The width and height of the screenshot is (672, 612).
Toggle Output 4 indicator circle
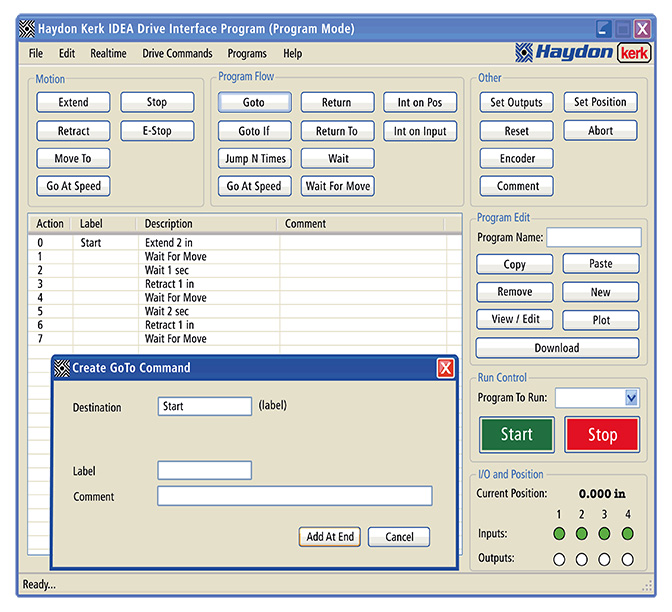coord(628,559)
